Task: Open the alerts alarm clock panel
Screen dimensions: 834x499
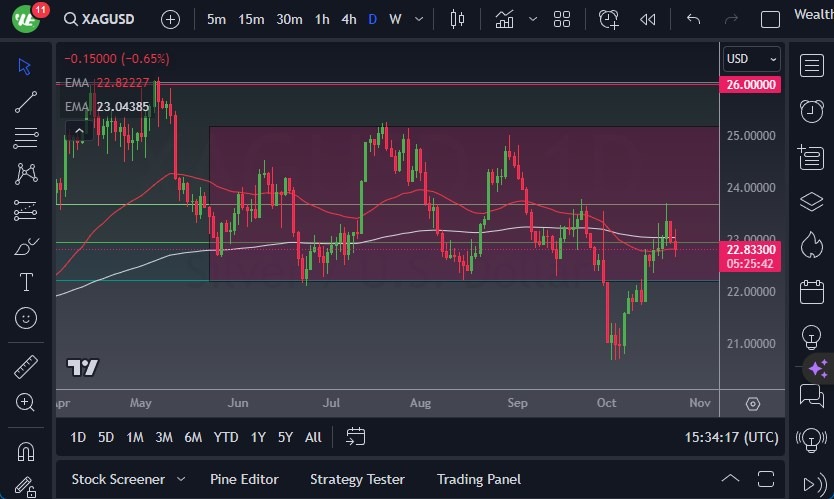Action: [x=811, y=111]
